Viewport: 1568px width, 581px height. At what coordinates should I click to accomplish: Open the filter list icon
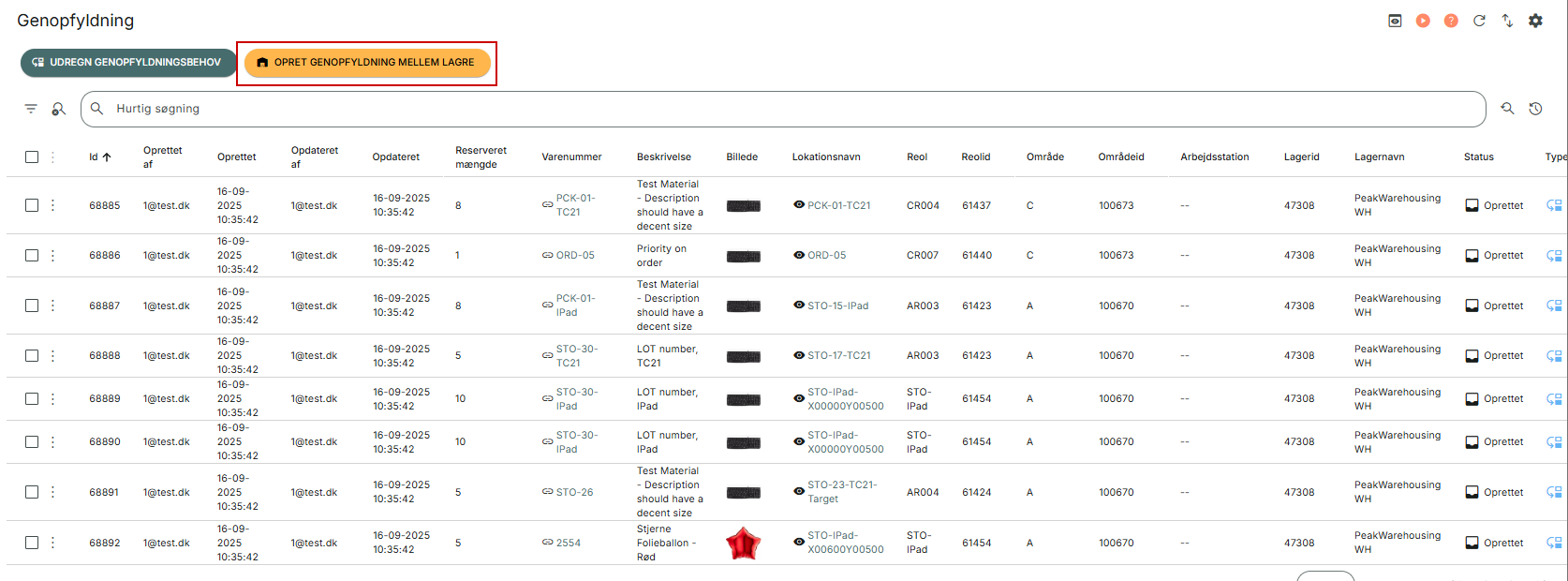(x=31, y=109)
